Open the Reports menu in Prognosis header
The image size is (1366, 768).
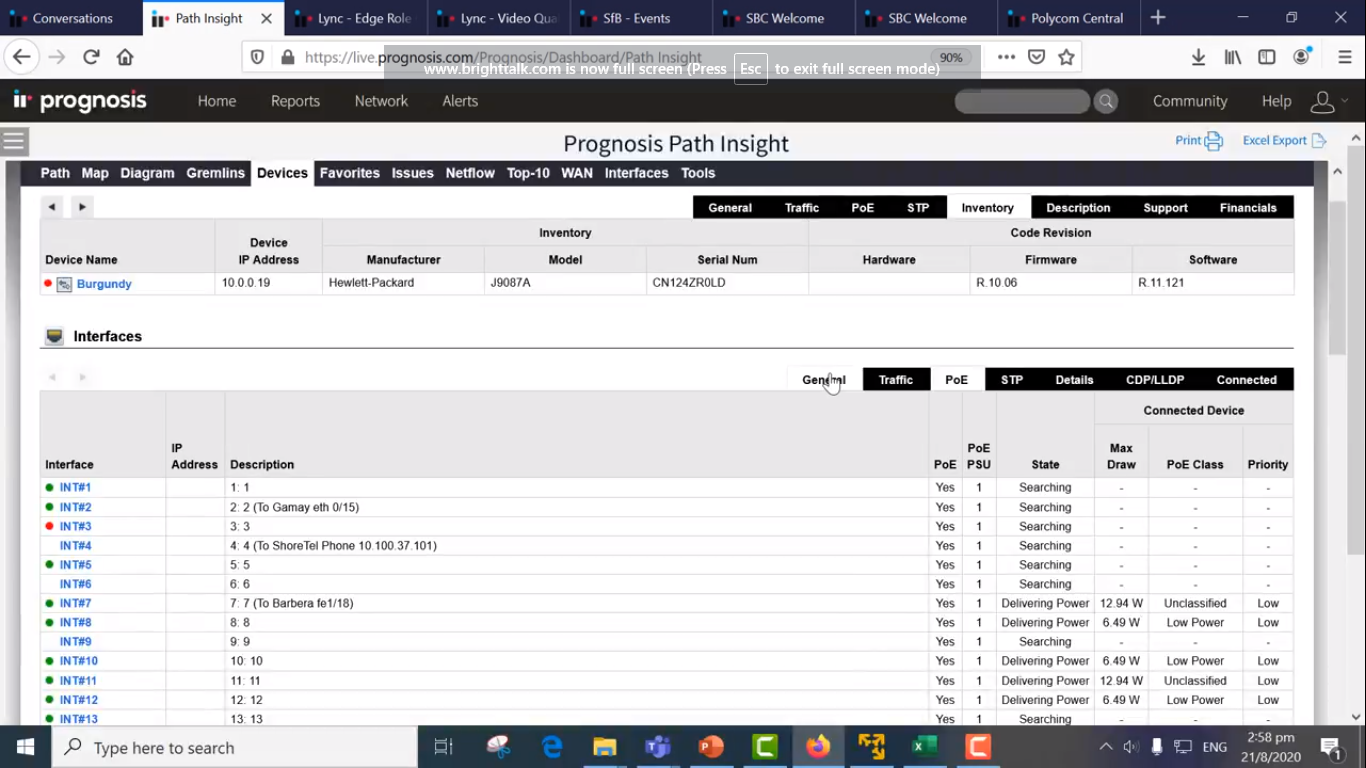295,101
